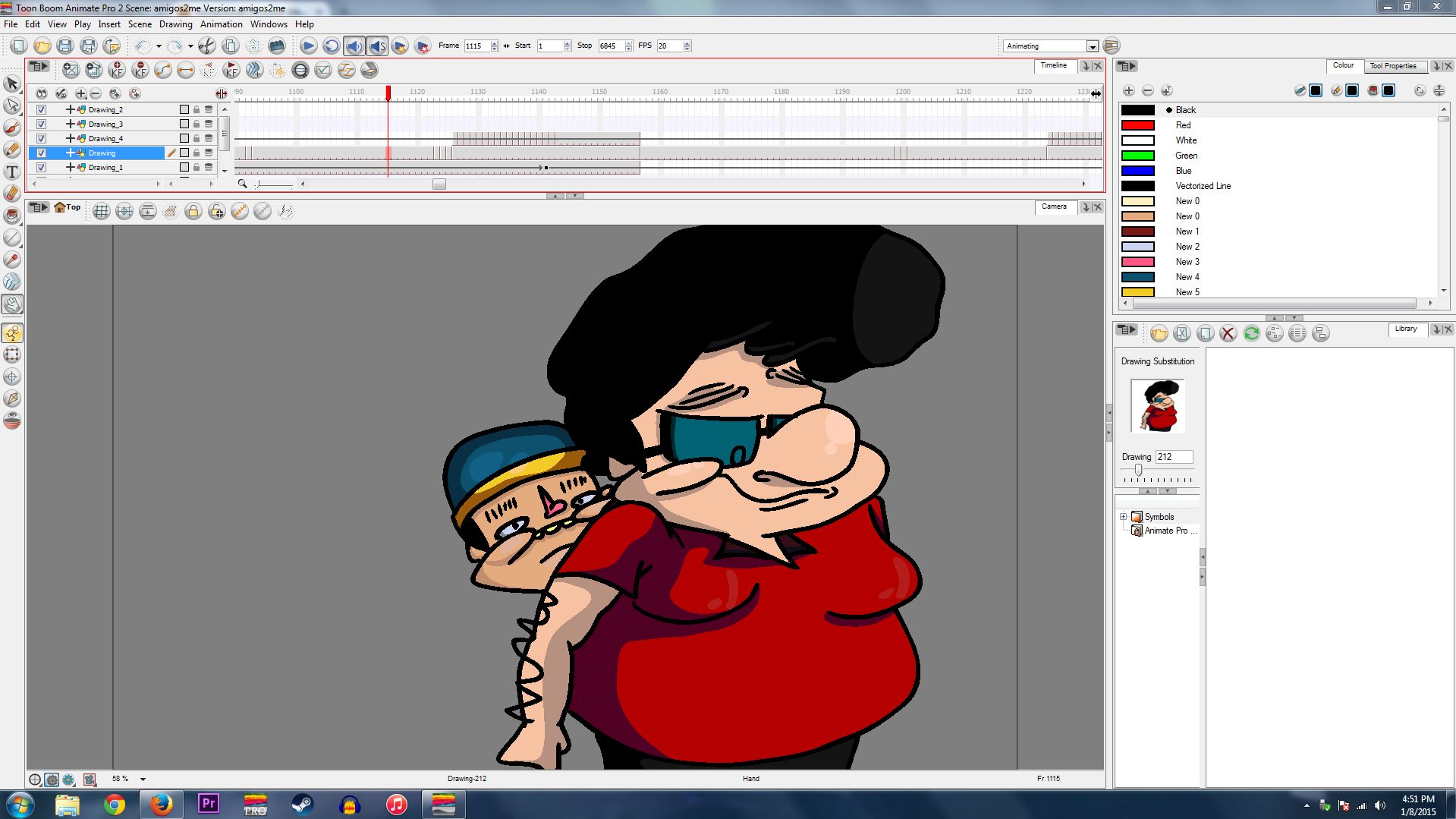Screen dimensions: 1456x819
Task: Select the Dropper tool
Action: pos(12,260)
